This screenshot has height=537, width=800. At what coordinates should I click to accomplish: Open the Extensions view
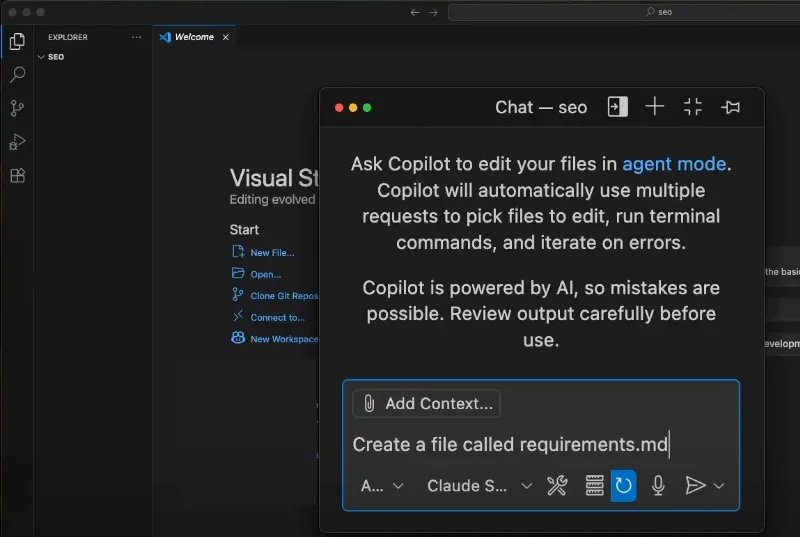pyautogui.click(x=17, y=175)
